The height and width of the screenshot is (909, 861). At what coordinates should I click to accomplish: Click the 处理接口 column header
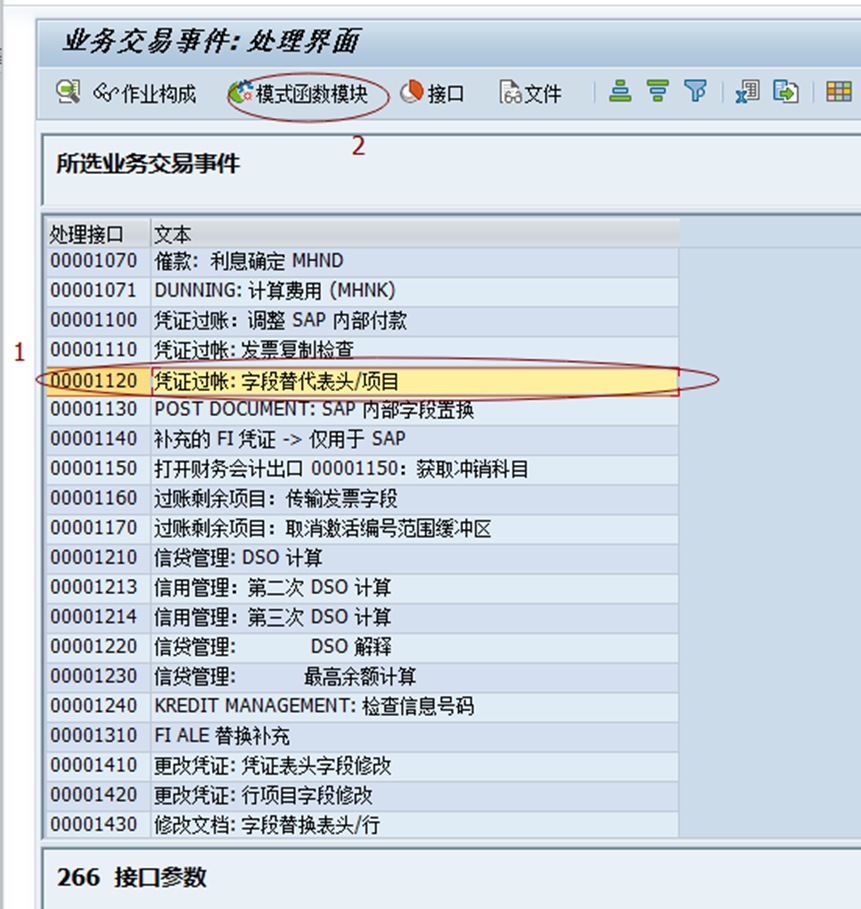point(98,234)
